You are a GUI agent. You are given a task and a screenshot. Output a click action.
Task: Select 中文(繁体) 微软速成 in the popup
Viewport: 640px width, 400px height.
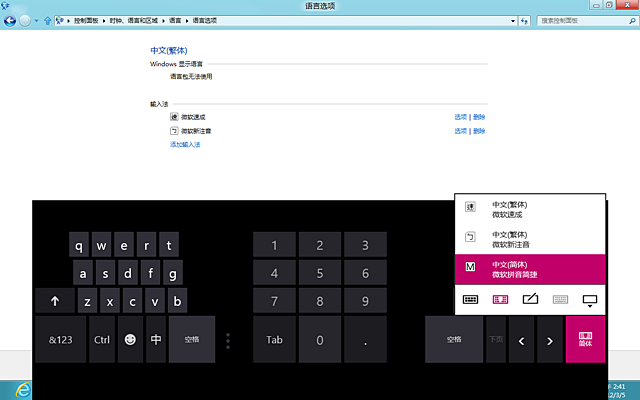click(x=530, y=209)
